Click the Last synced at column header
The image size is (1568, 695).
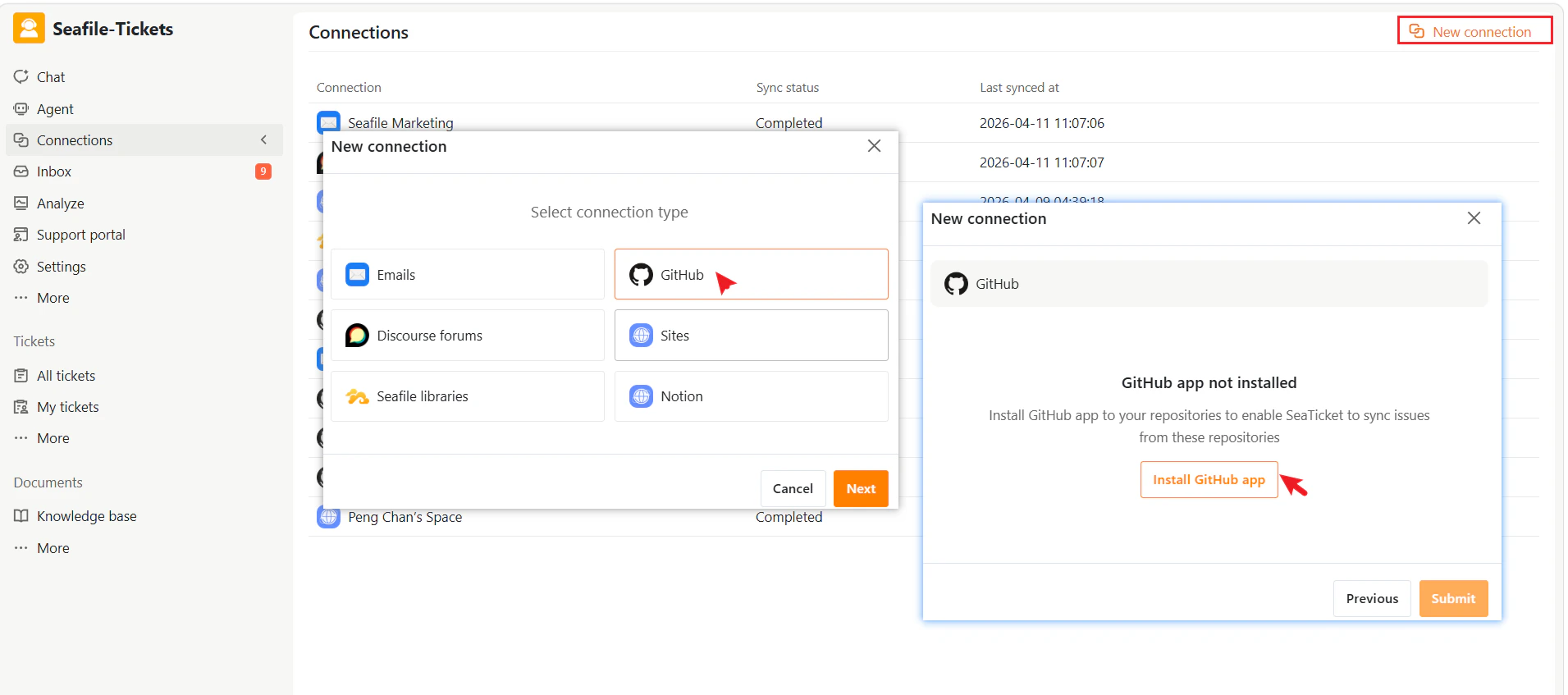[1019, 87]
